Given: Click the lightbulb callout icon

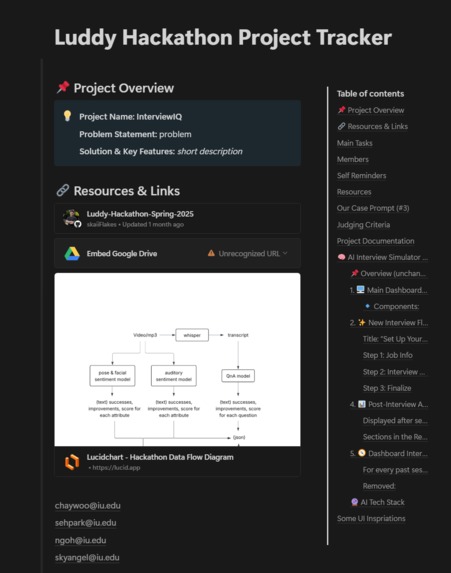Looking at the screenshot, I should tap(67, 116).
